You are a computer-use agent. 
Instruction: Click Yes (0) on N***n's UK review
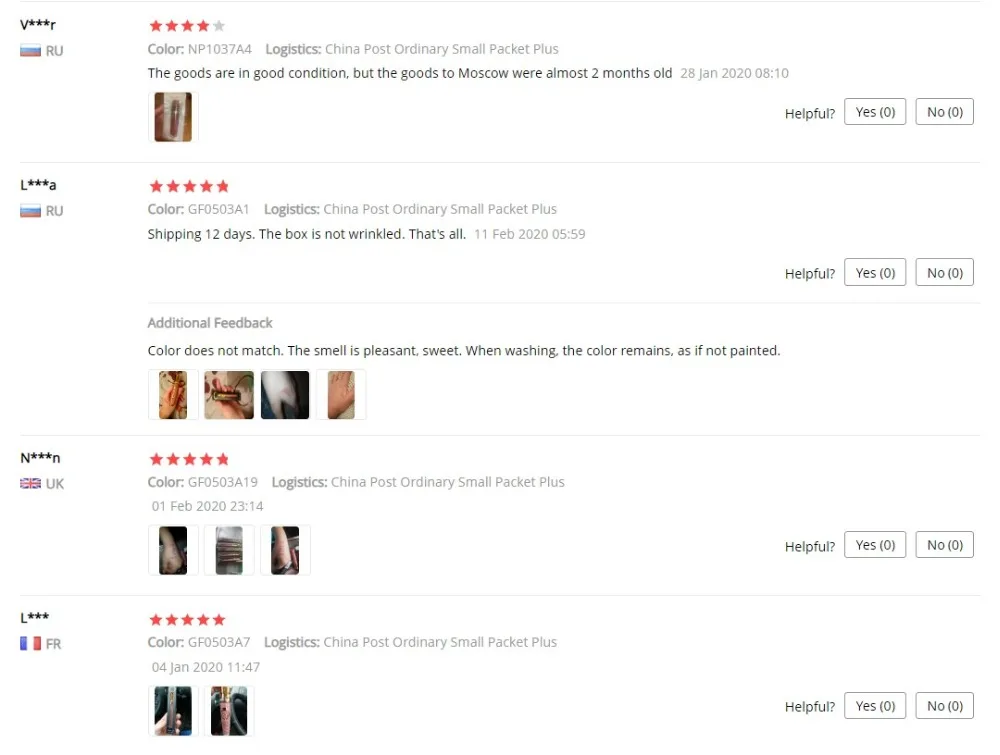click(x=874, y=545)
